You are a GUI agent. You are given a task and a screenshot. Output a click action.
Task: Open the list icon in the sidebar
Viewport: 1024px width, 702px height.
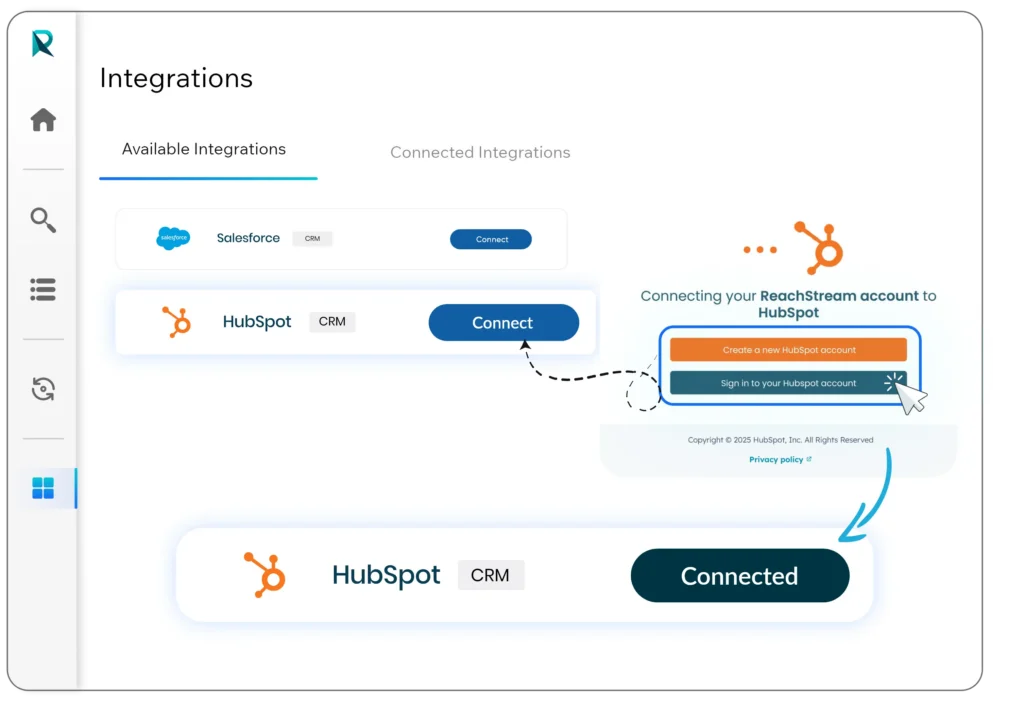43,289
